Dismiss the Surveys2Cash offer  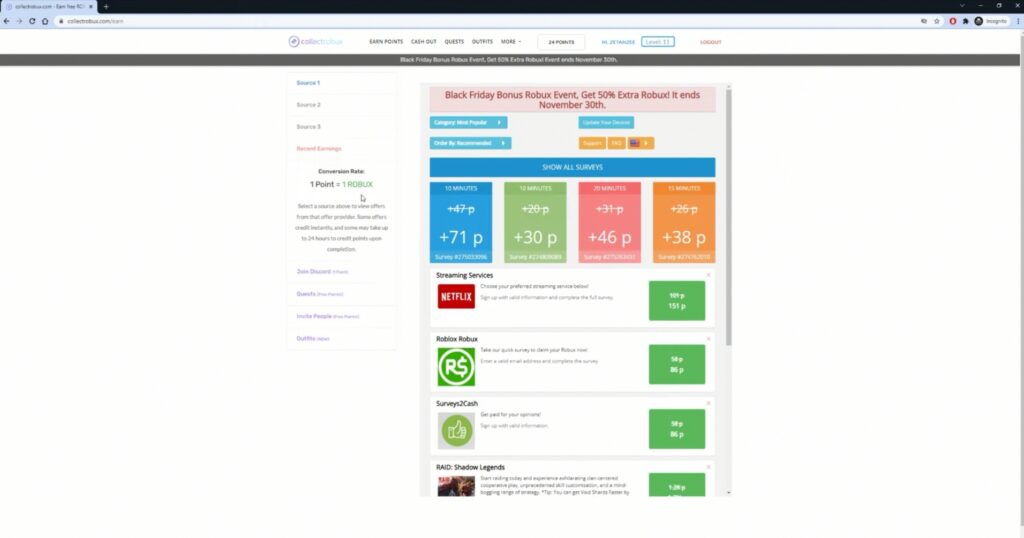708,404
